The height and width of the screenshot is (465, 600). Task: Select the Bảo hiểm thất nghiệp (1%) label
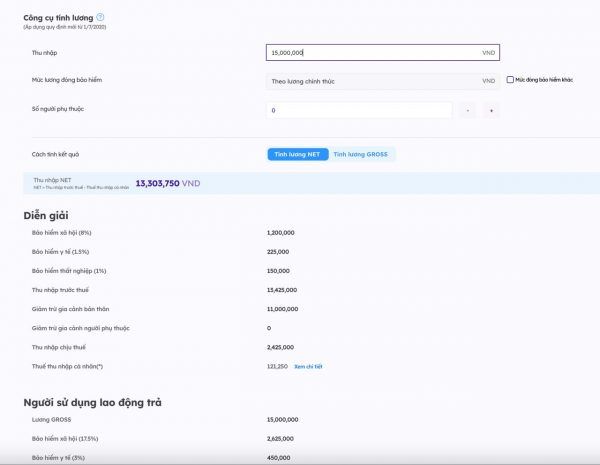point(69,271)
